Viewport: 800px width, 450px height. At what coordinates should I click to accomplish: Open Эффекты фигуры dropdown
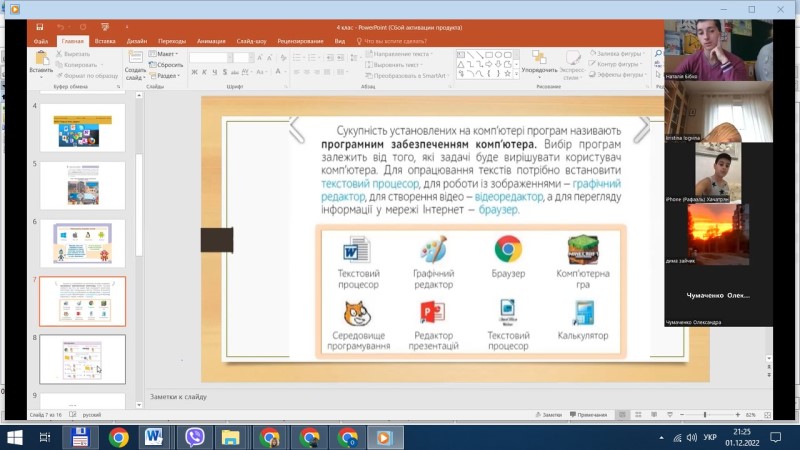(x=616, y=74)
